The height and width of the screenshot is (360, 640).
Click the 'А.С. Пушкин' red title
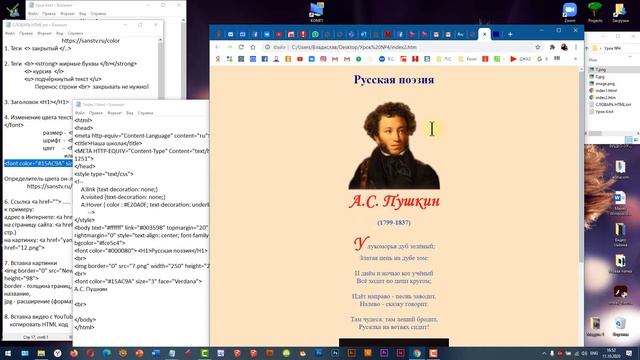[394, 201]
